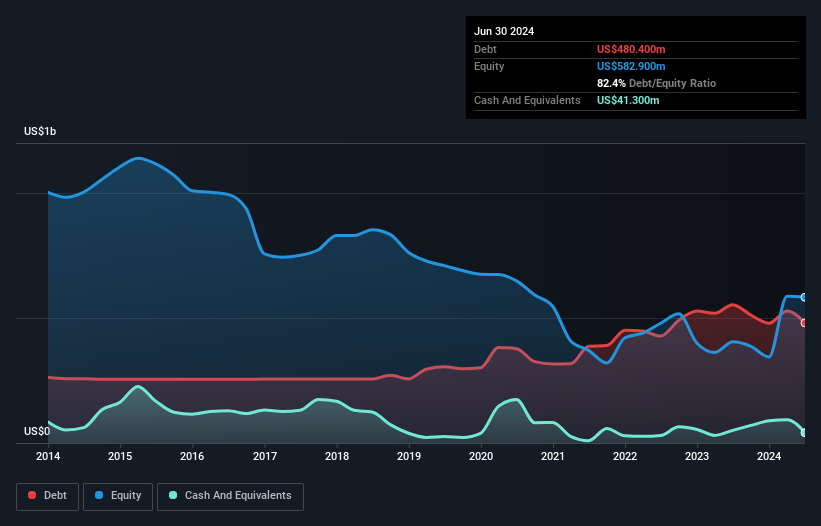This screenshot has width=821, height=526.
Task: Click the 2018 axis label
Action: 337,456
